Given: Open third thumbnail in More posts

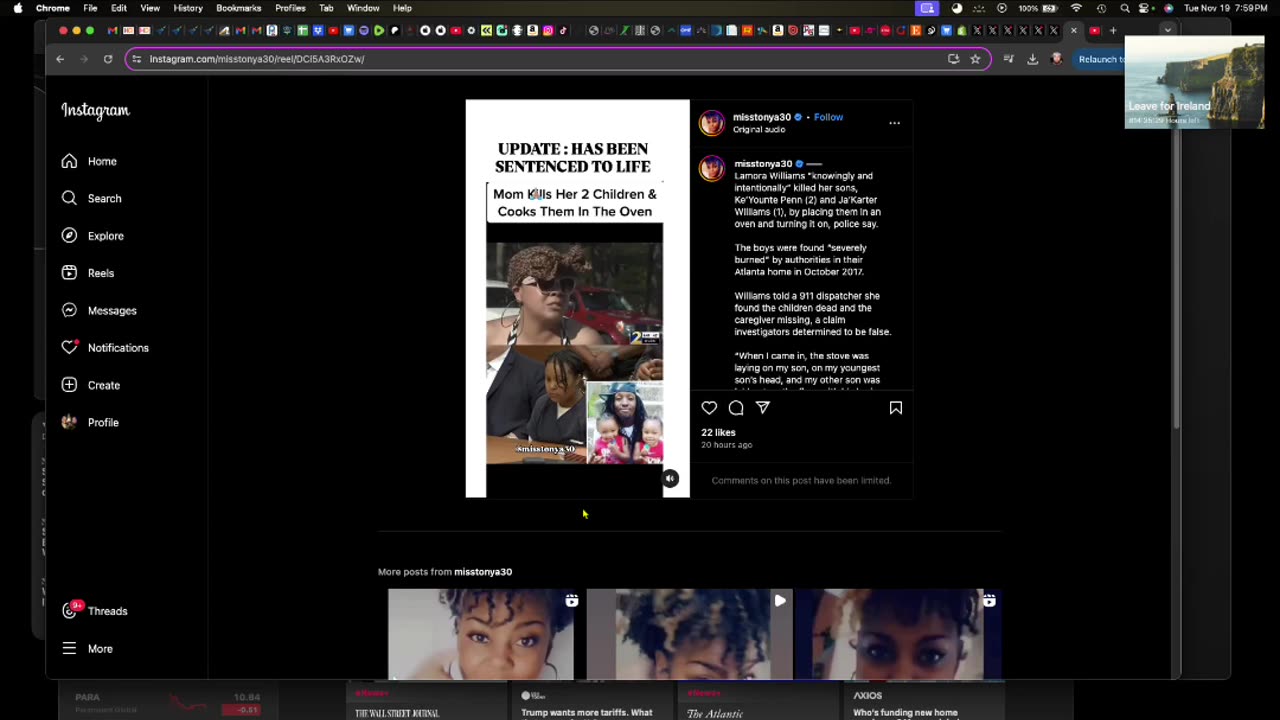Looking at the screenshot, I should point(898,634).
